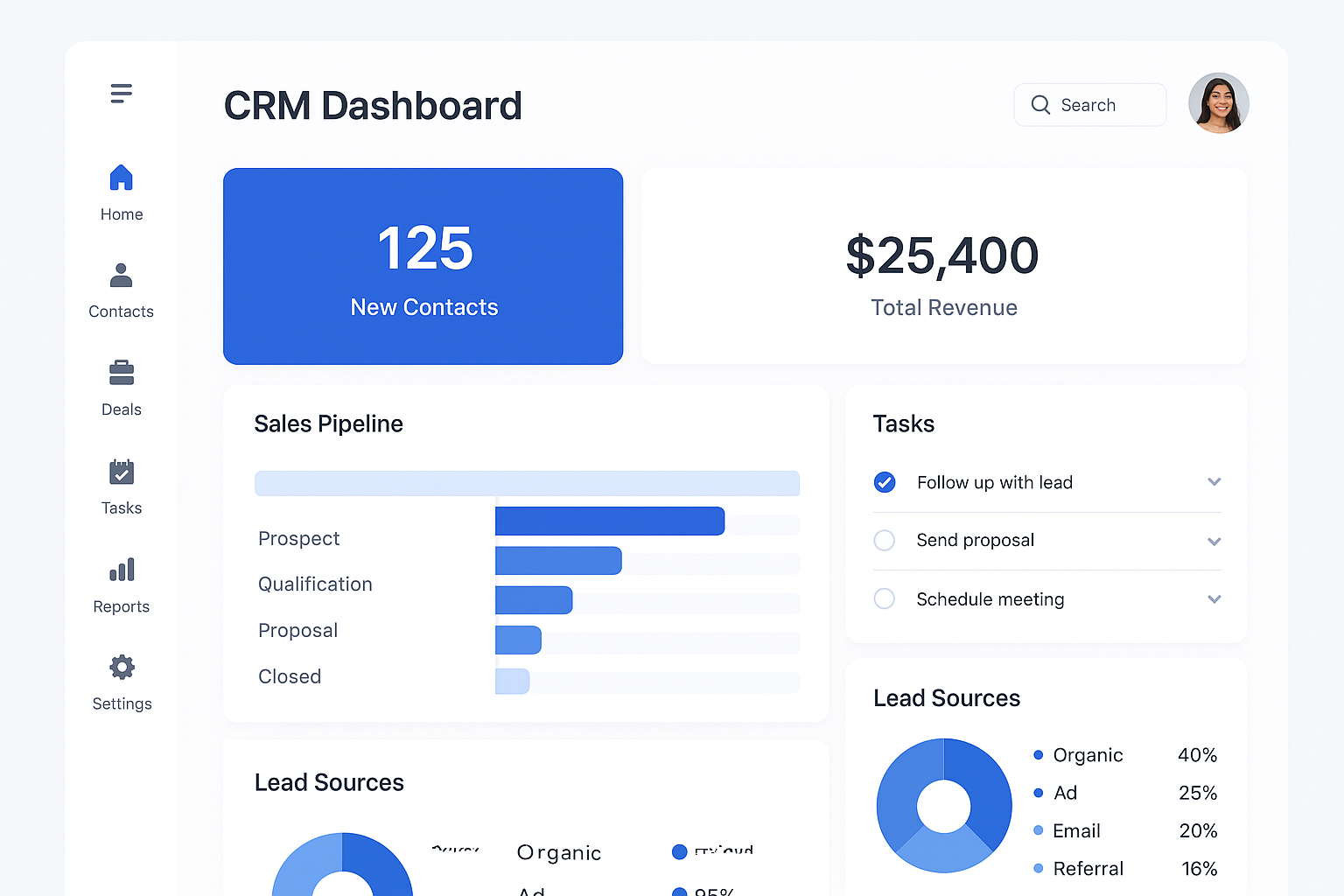Open Reports via the bar chart icon

[121, 569]
